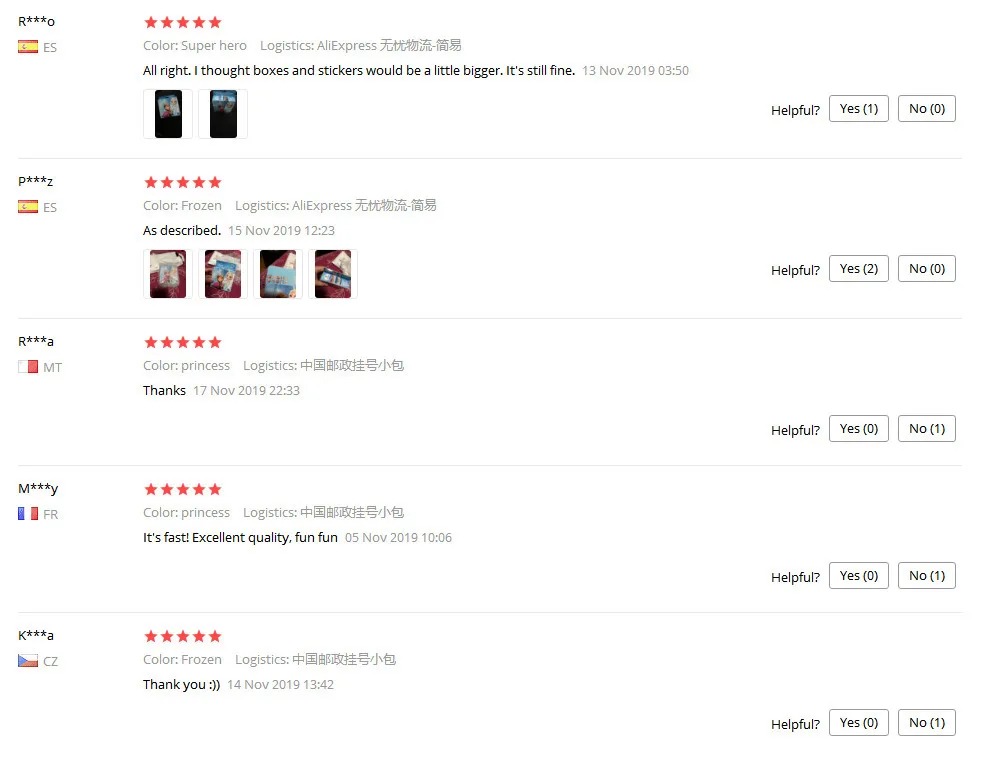Click No (1) on K***a's review

[927, 723]
